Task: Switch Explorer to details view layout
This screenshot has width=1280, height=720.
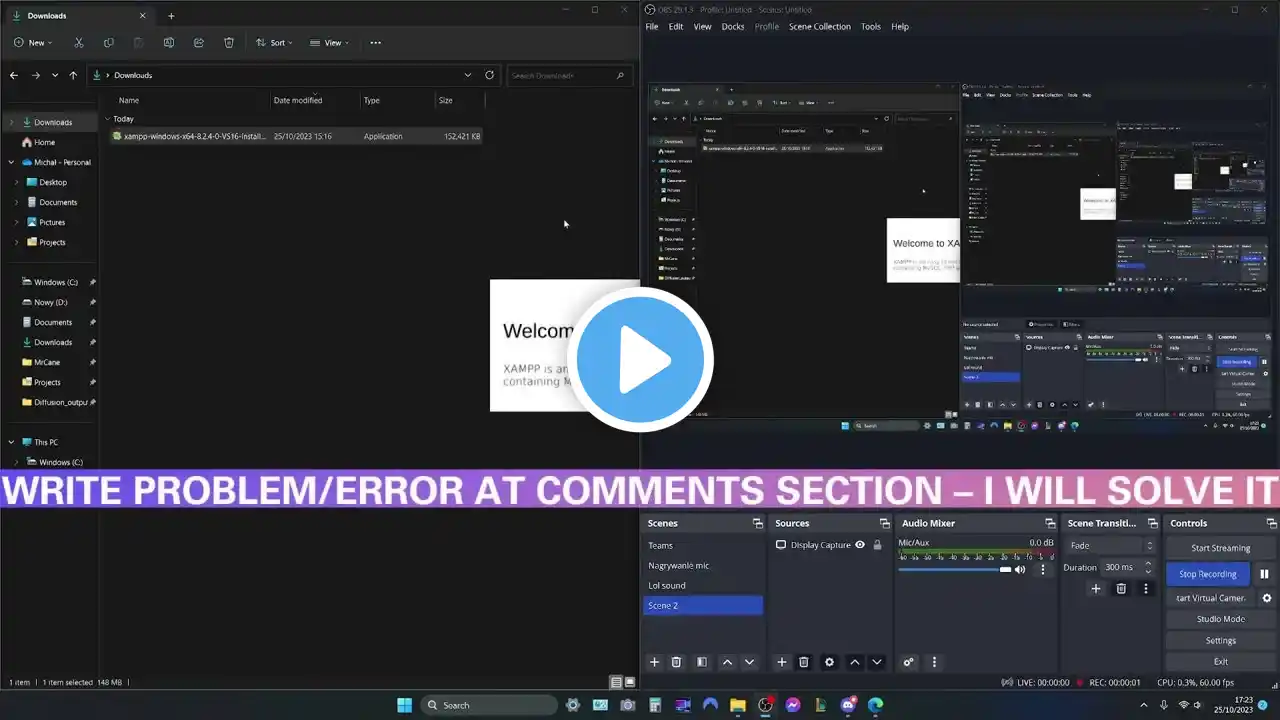Action: click(616, 682)
